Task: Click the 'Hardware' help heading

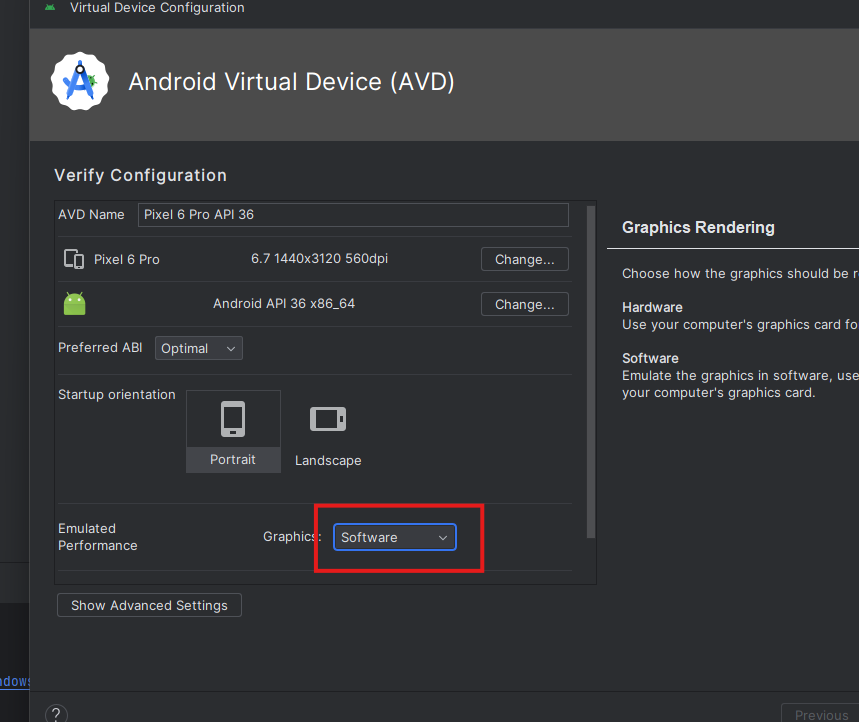Action: tap(652, 307)
